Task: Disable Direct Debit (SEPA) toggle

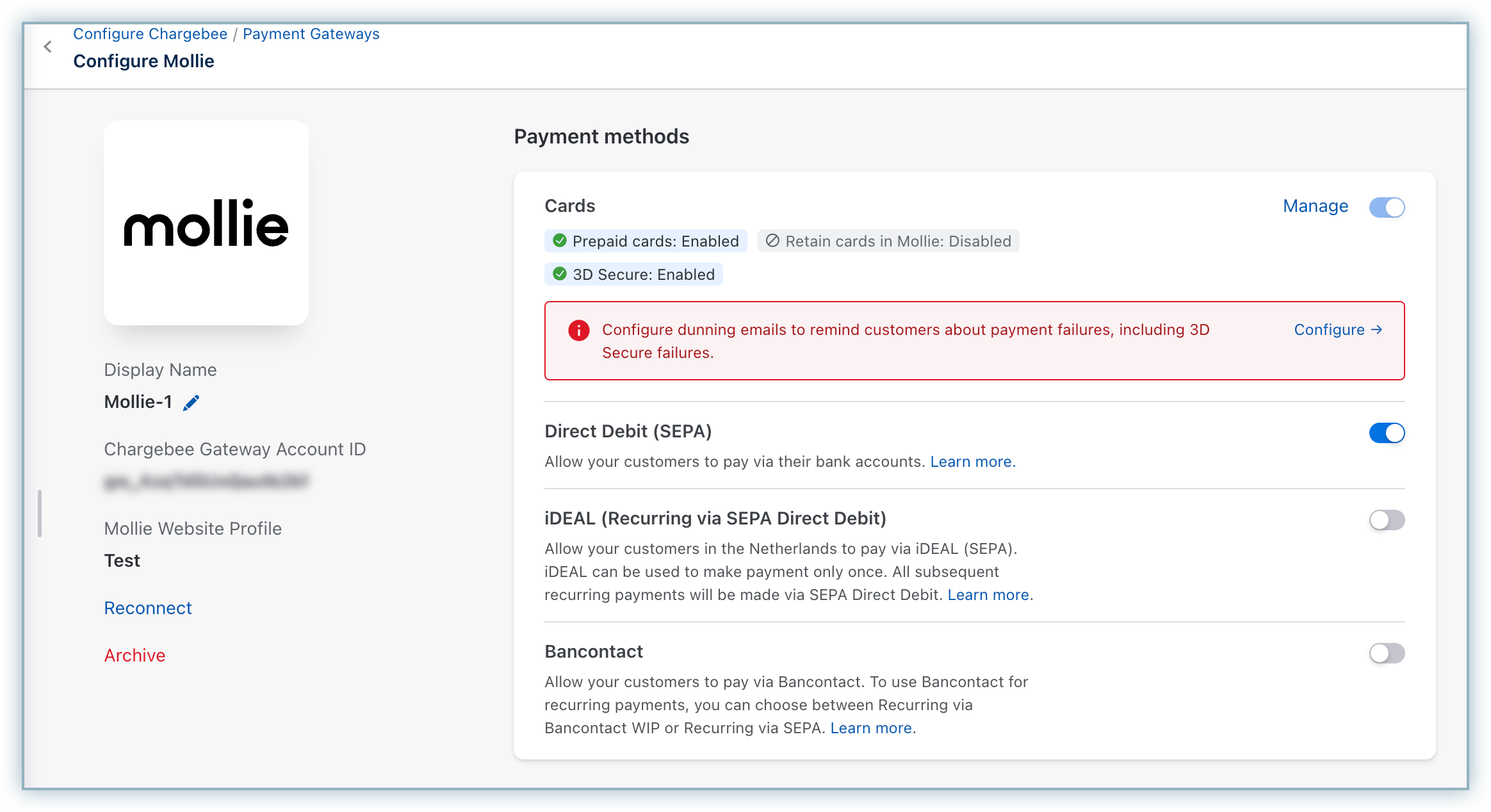Action: [1387, 433]
